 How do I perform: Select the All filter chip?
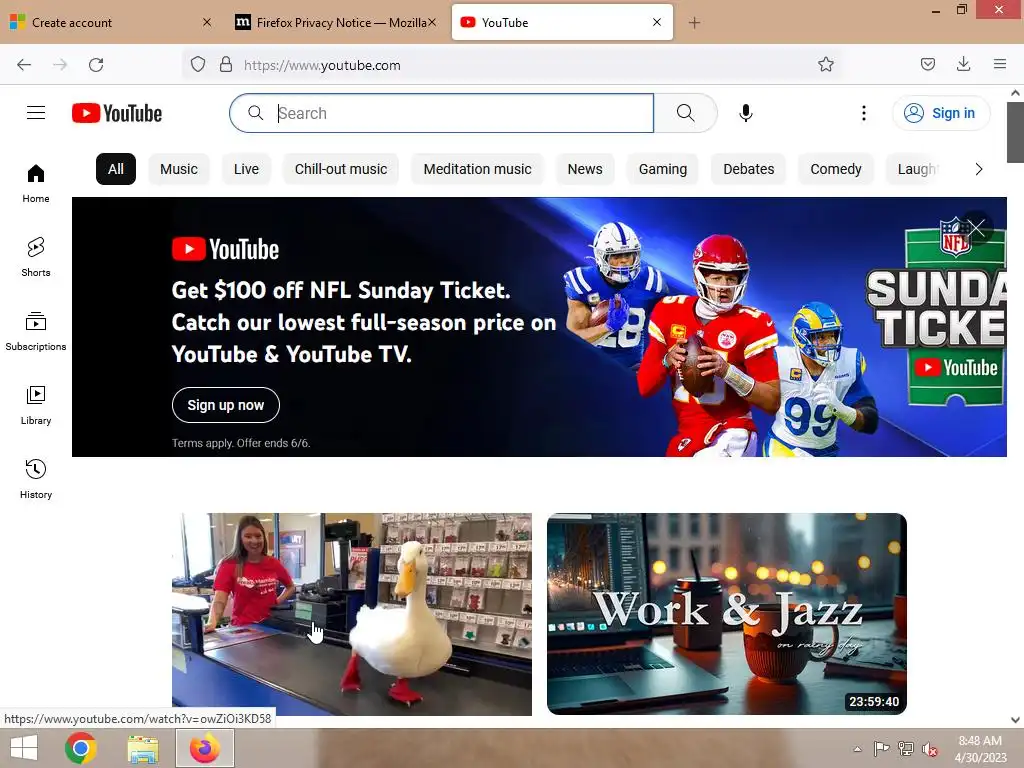pyautogui.click(x=116, y=169)
